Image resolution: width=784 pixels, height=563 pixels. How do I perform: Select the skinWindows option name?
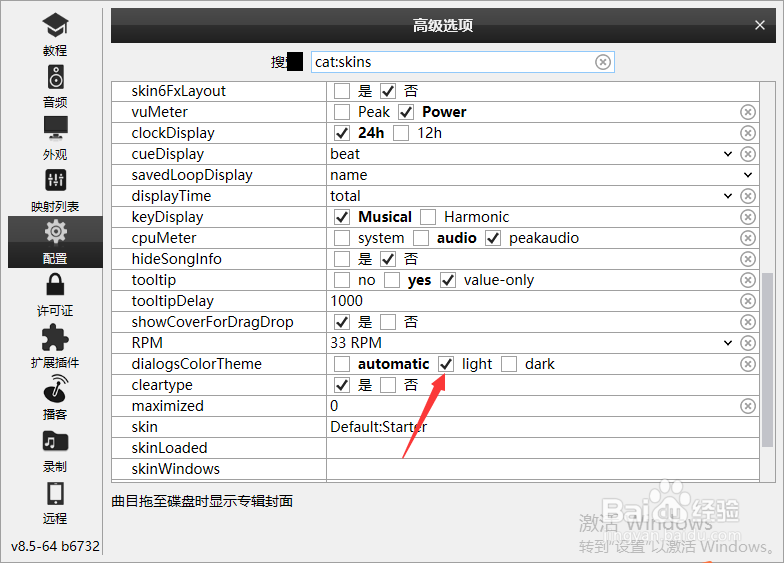coord(176,469)
